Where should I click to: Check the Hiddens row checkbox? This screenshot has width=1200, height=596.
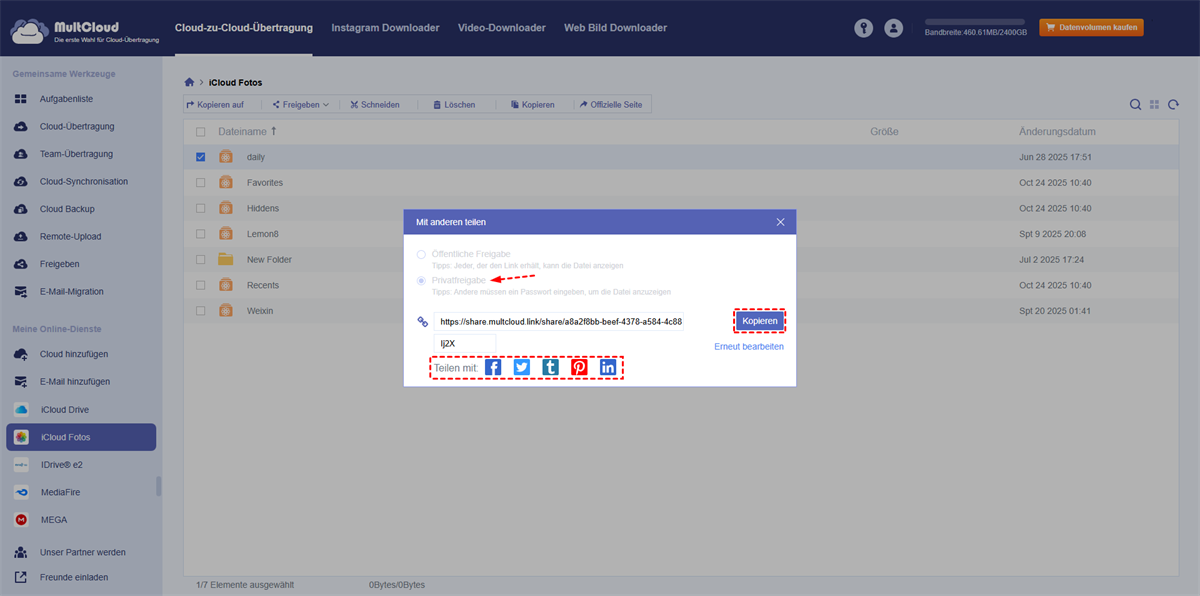coord(201,208)
